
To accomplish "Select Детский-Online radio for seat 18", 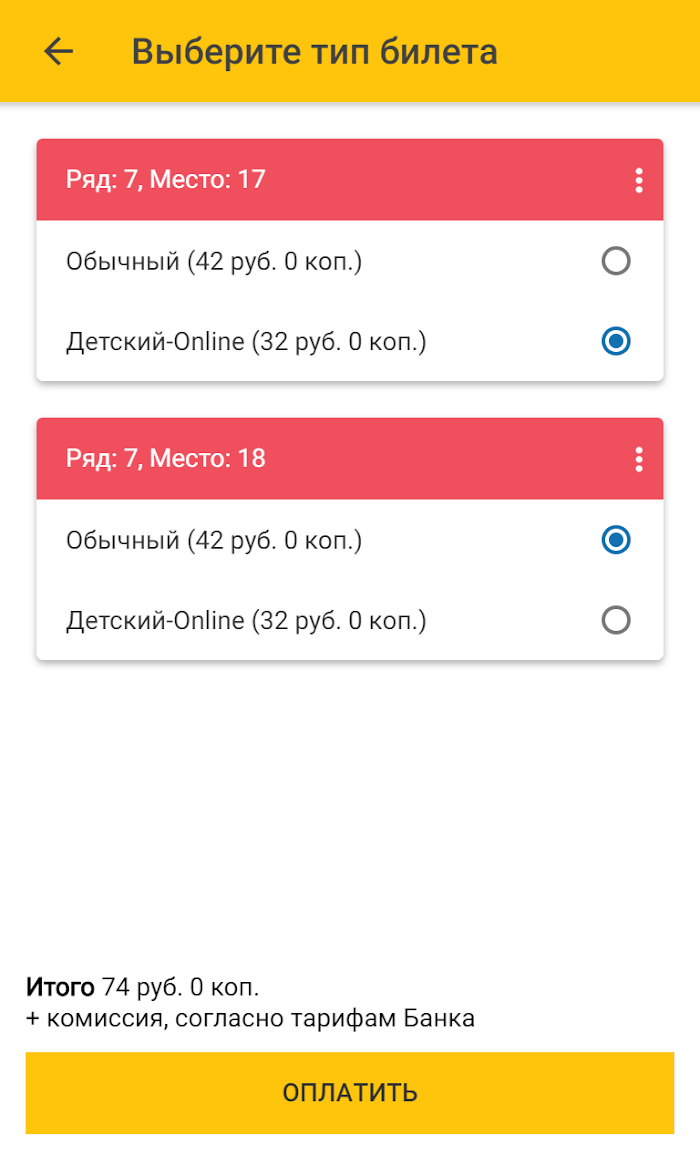I will 616,620.
